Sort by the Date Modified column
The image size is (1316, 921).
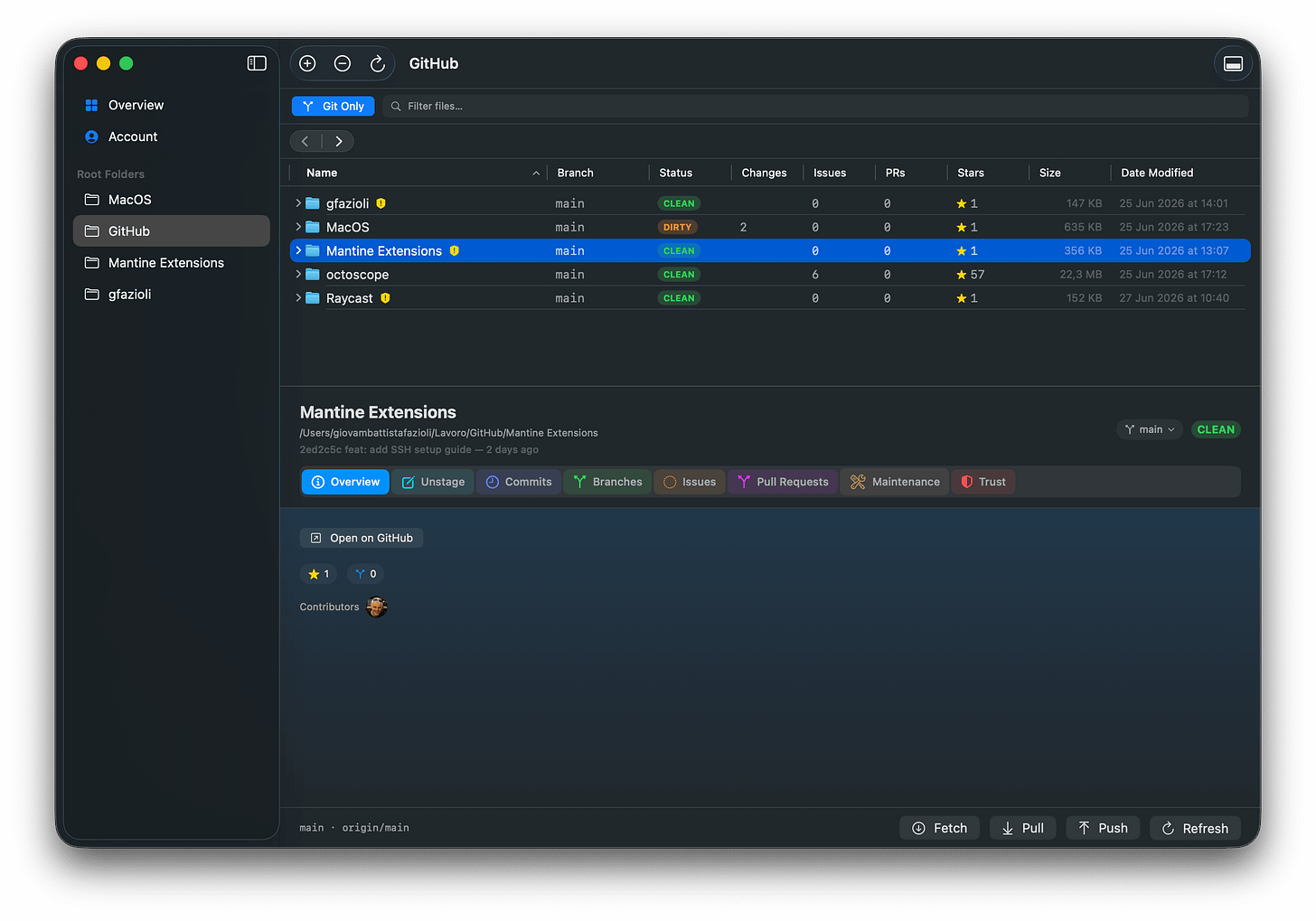(x=1157, y=173)
